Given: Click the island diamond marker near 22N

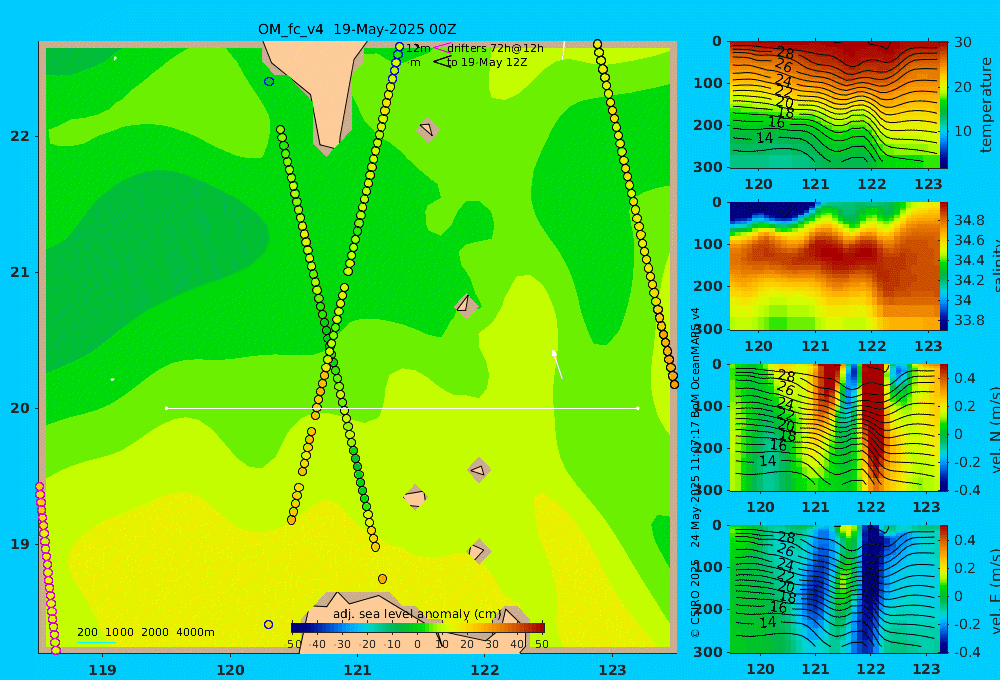Looking at the screenshot, I should tap(428, 130).
